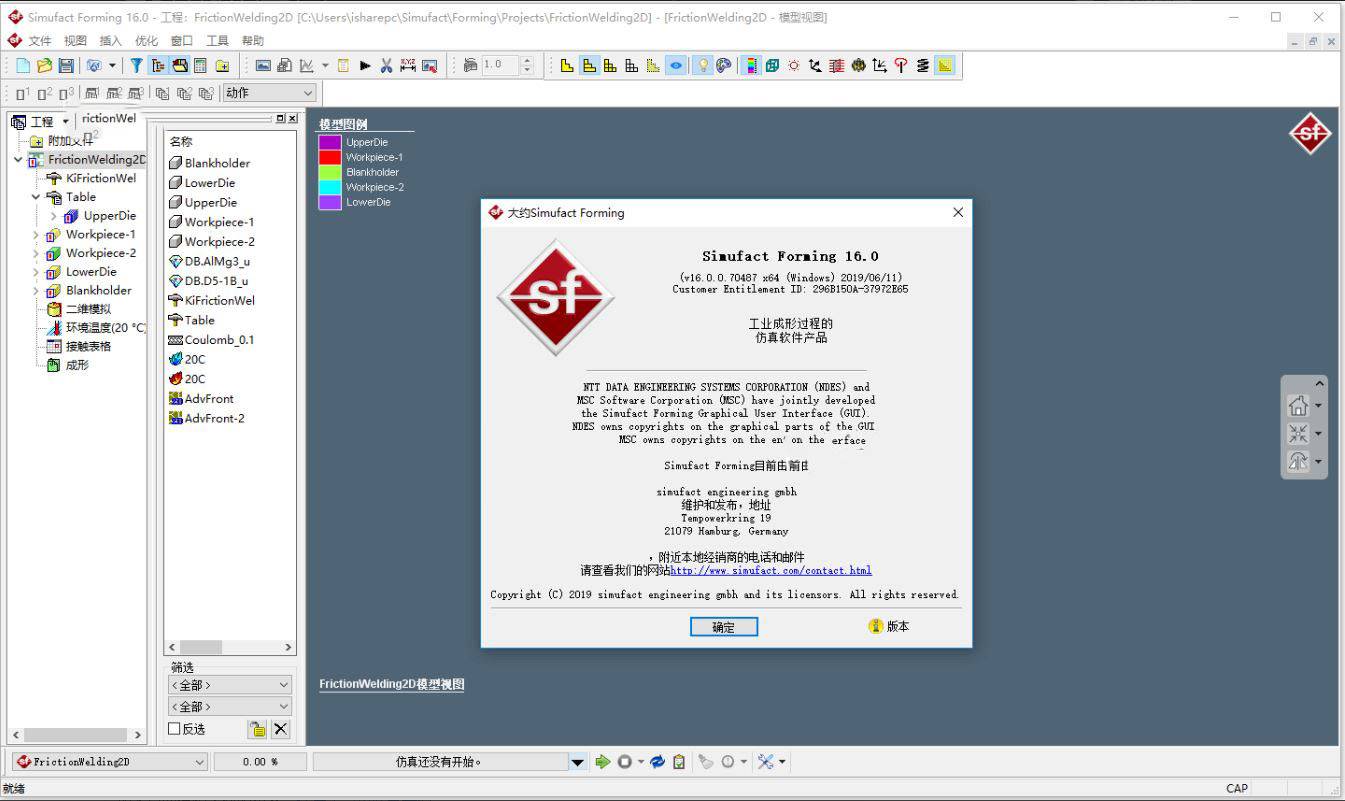Expand the Workpiece-1 tree node
1345x801 pixels.
point(36,235)
